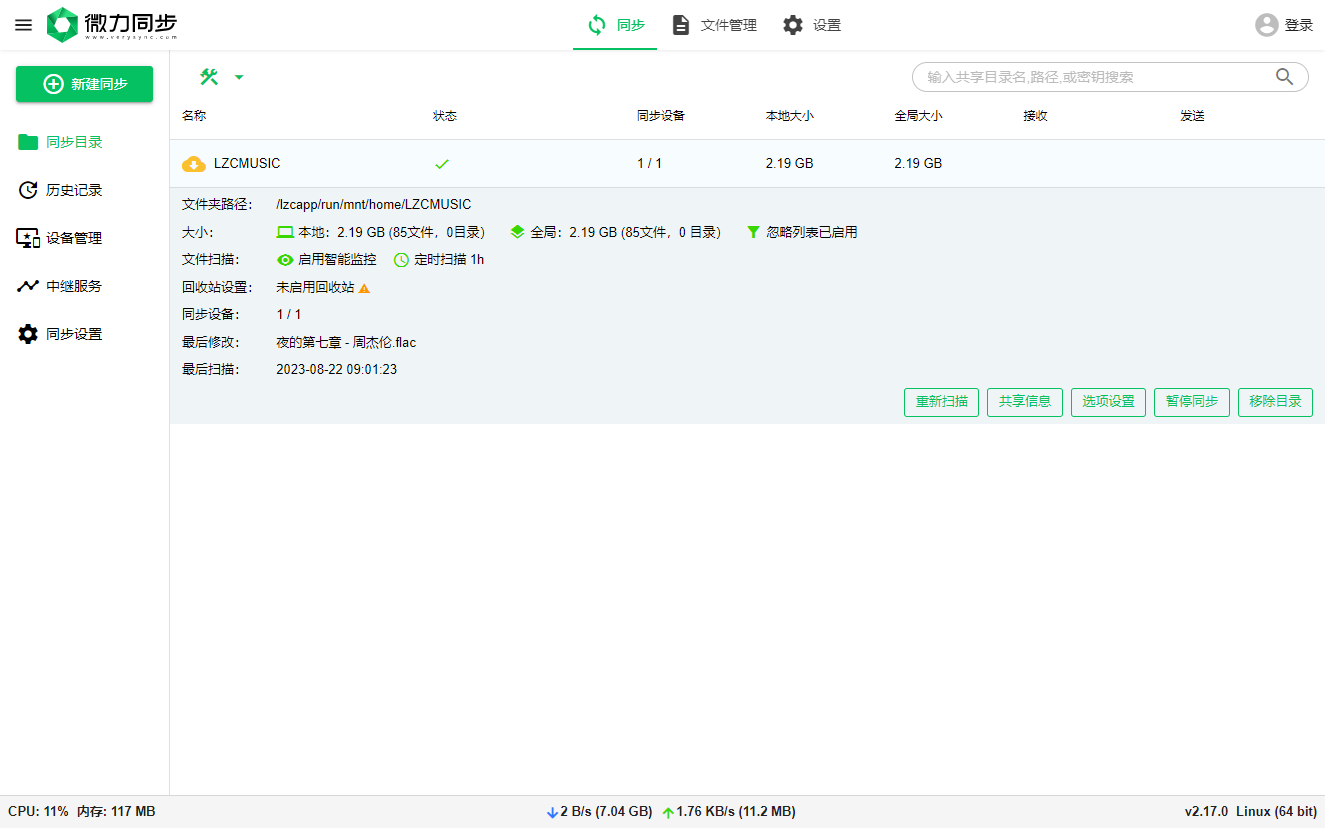This screenshot has height=828, width=1325.
Task: Click the 未启用回收站 text
Action: tap(315, 287)
